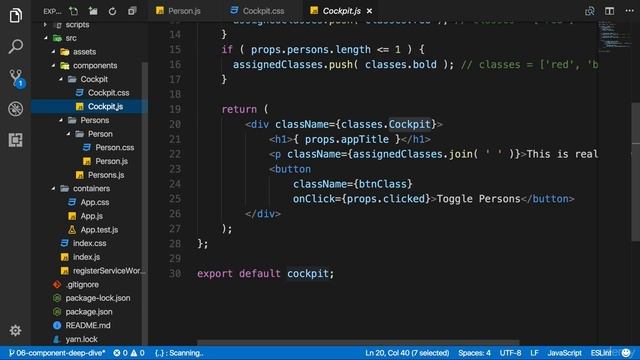Collapse the Persons folder

[x=94, y=120]
